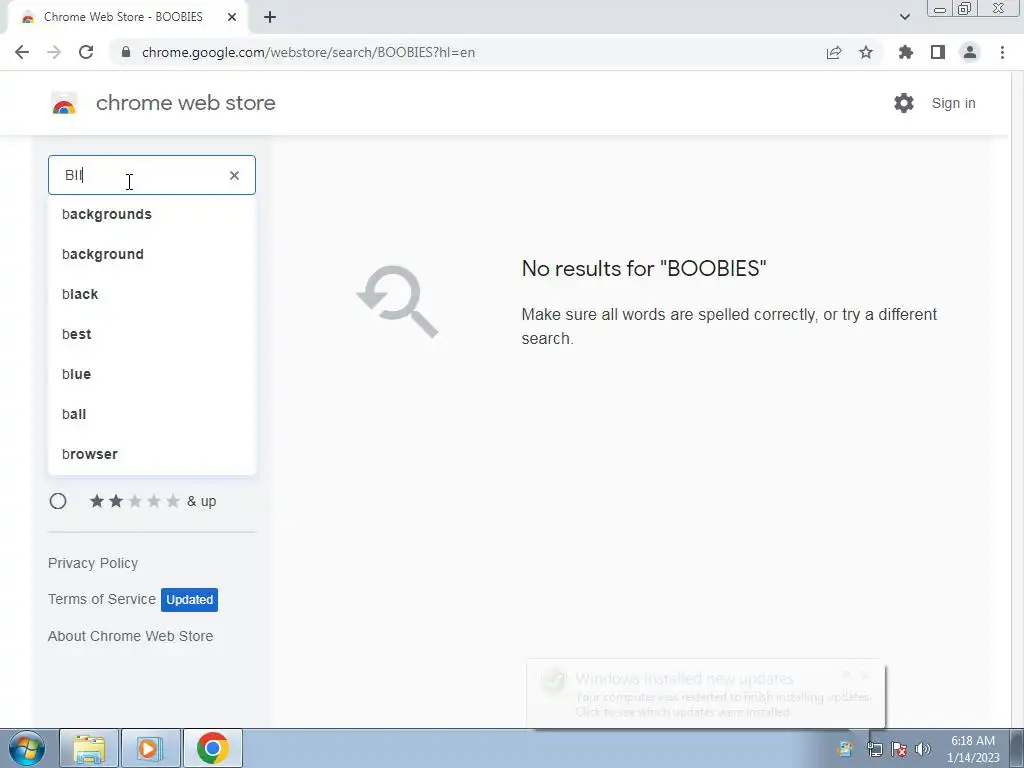Choose the 'backgrounds' suggestion

(152, 214)
